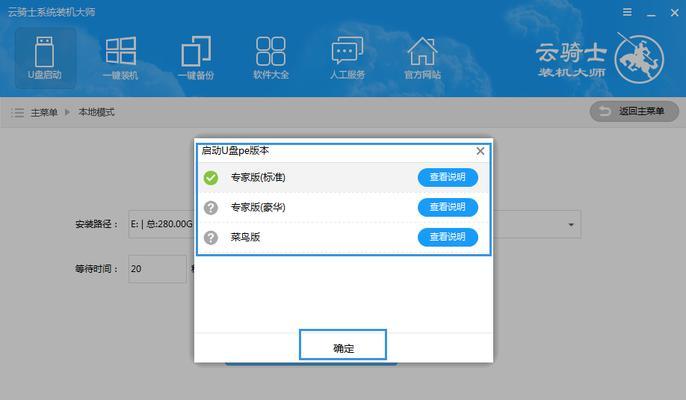The height and width of the screenshot is (400, 686).
Task: Click the 安装路径 label
Action: tap(97, 225)
